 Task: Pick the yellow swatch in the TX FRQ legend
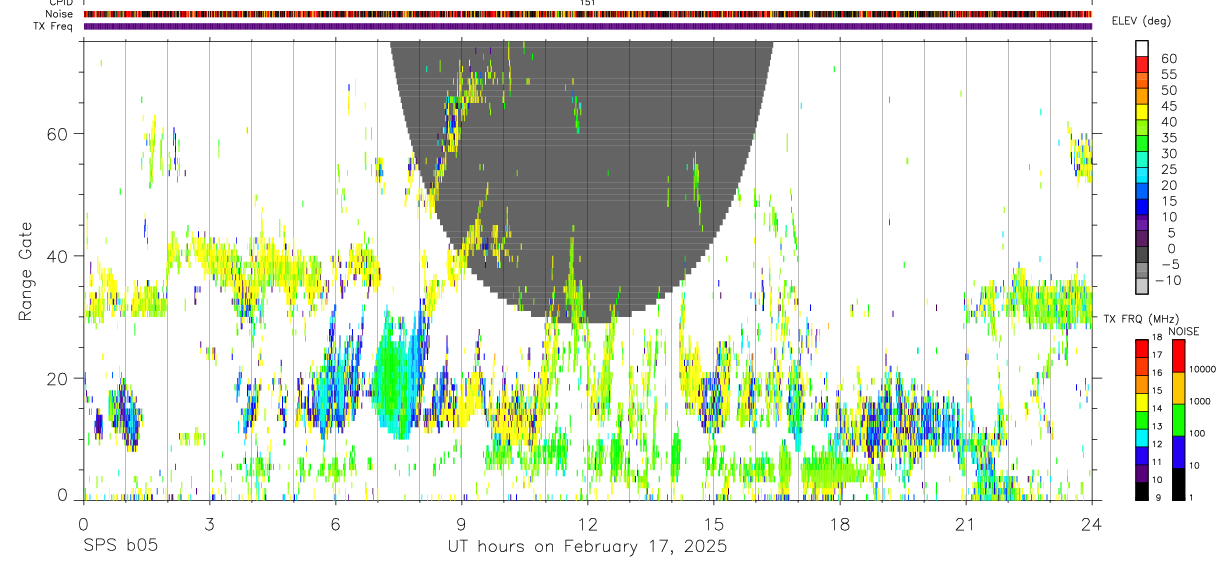click(1142, 402)
